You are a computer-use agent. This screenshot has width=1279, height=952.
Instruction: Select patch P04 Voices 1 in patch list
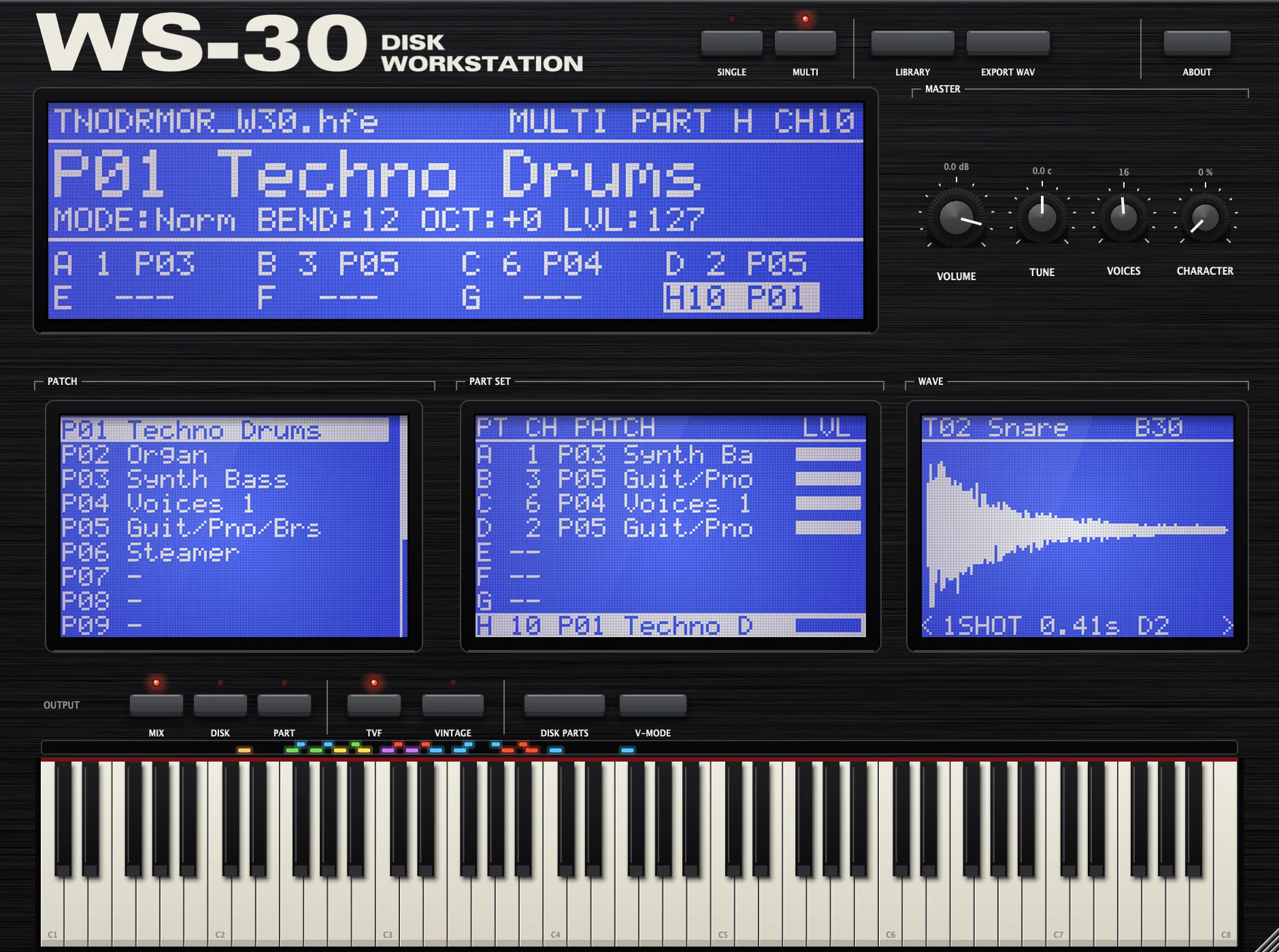pyautogui.click(x=225, y=504)
